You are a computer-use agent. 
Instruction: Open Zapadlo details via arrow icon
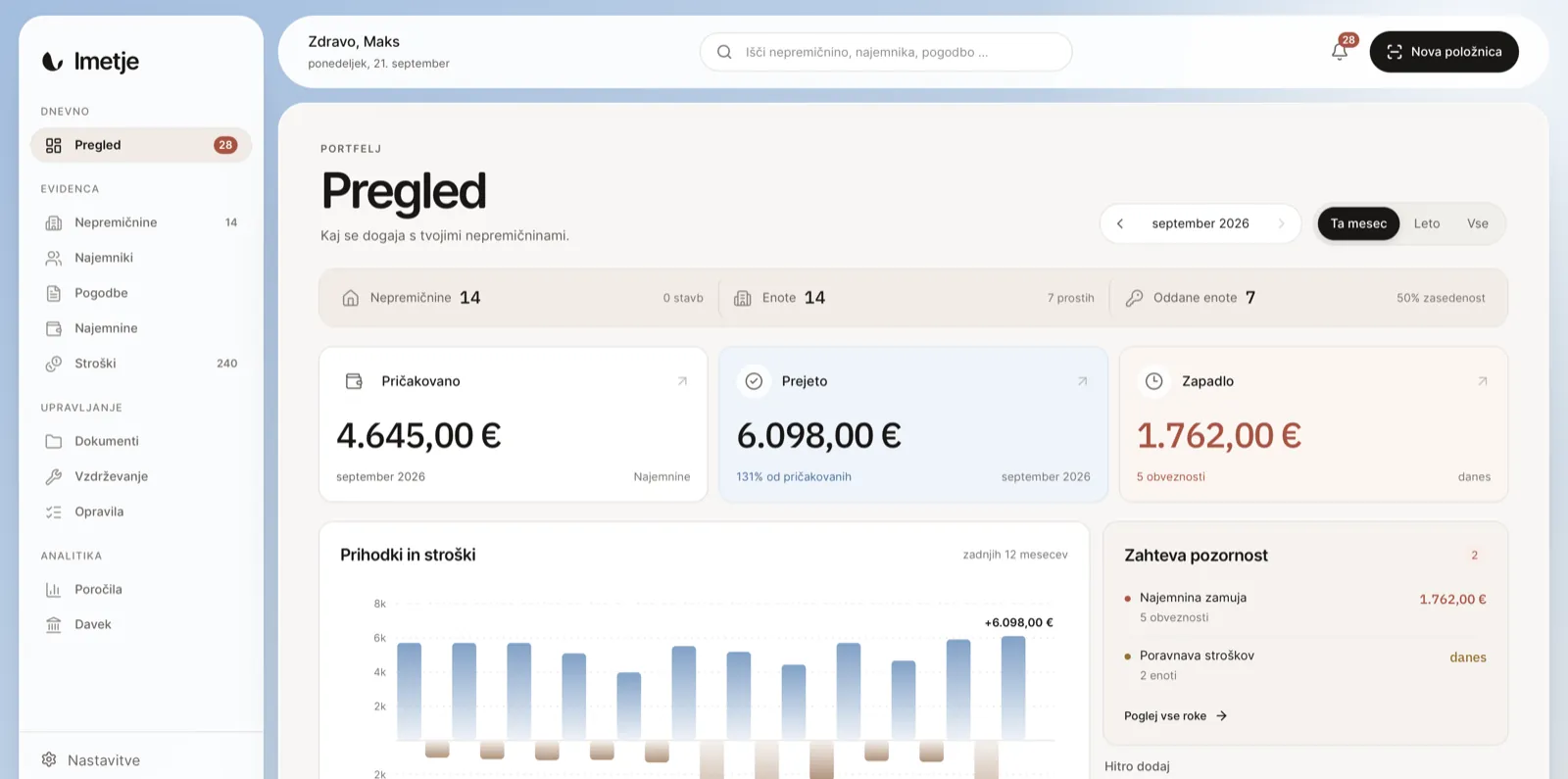point(1482,381)
